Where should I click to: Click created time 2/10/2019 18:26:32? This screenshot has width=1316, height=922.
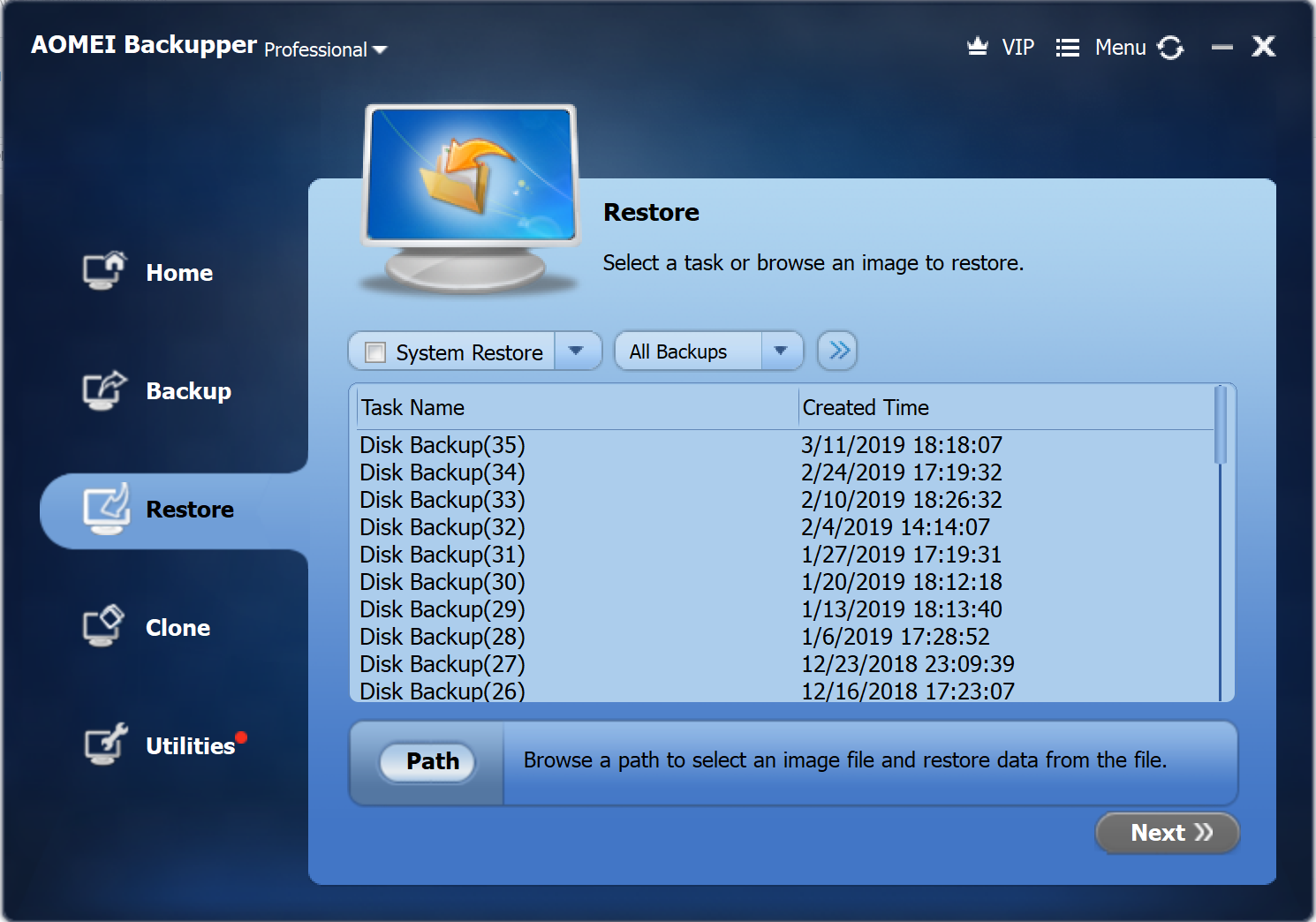pyautogui.click(x=902, y=500)
